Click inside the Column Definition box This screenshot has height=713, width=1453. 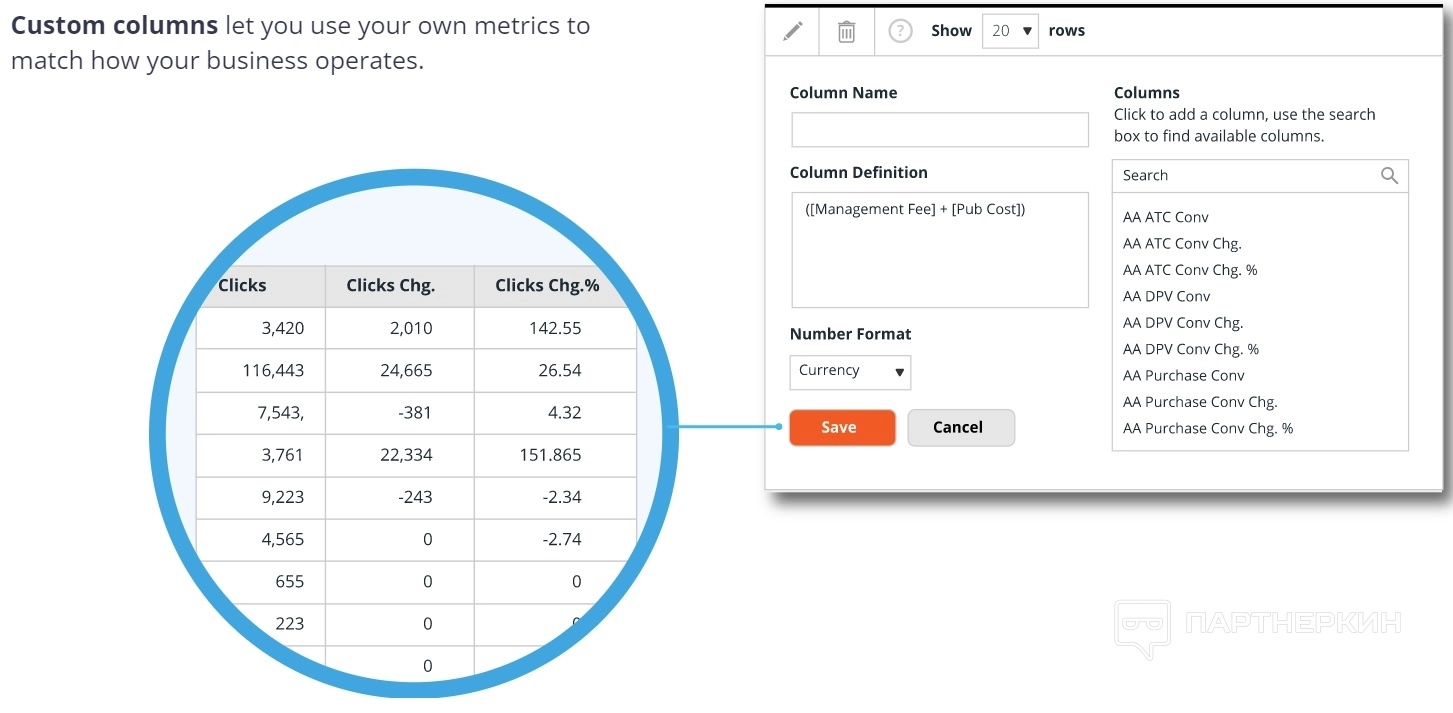(x=939, y=250)
